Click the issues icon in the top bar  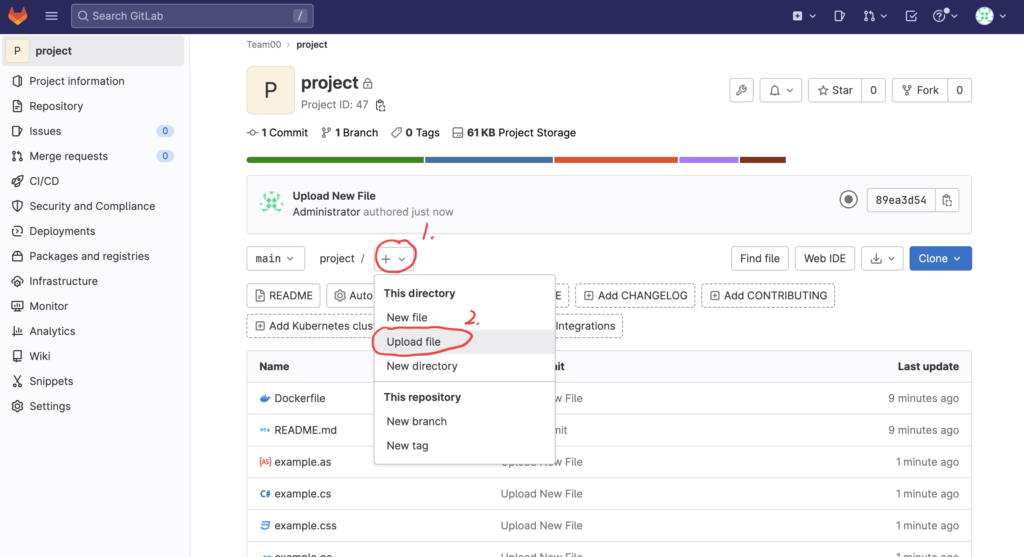[x=838, y=16]
